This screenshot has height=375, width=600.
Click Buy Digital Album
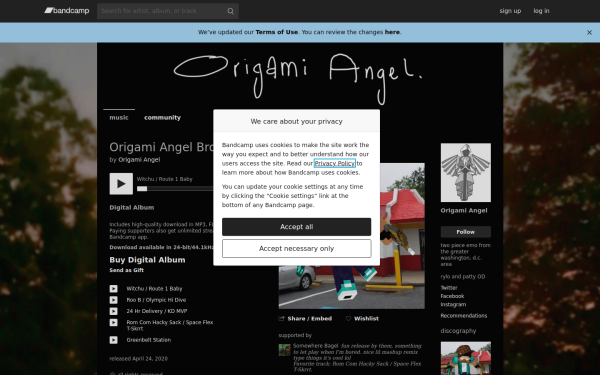147,260
